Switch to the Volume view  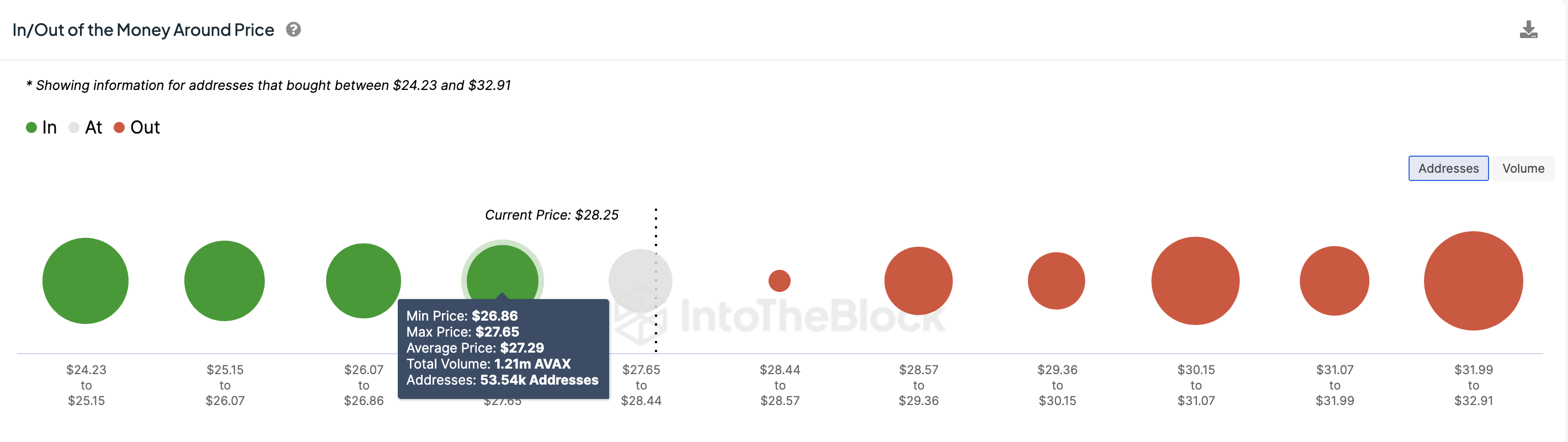pos(1522,169)
